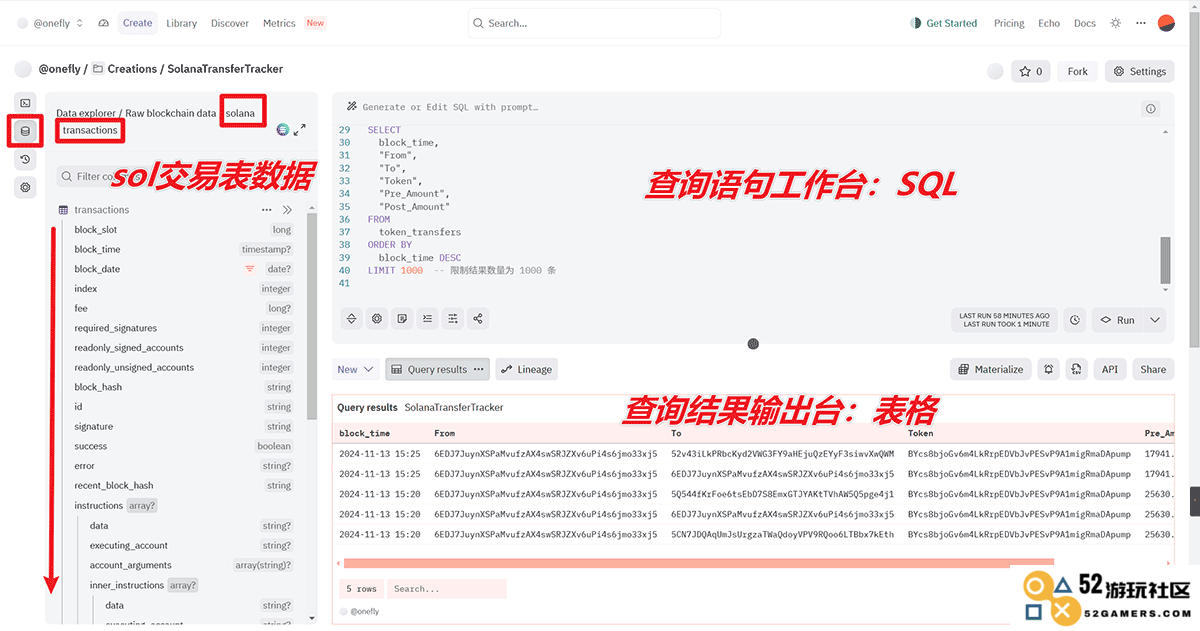Run the SQL query

tap(1118, 320)
